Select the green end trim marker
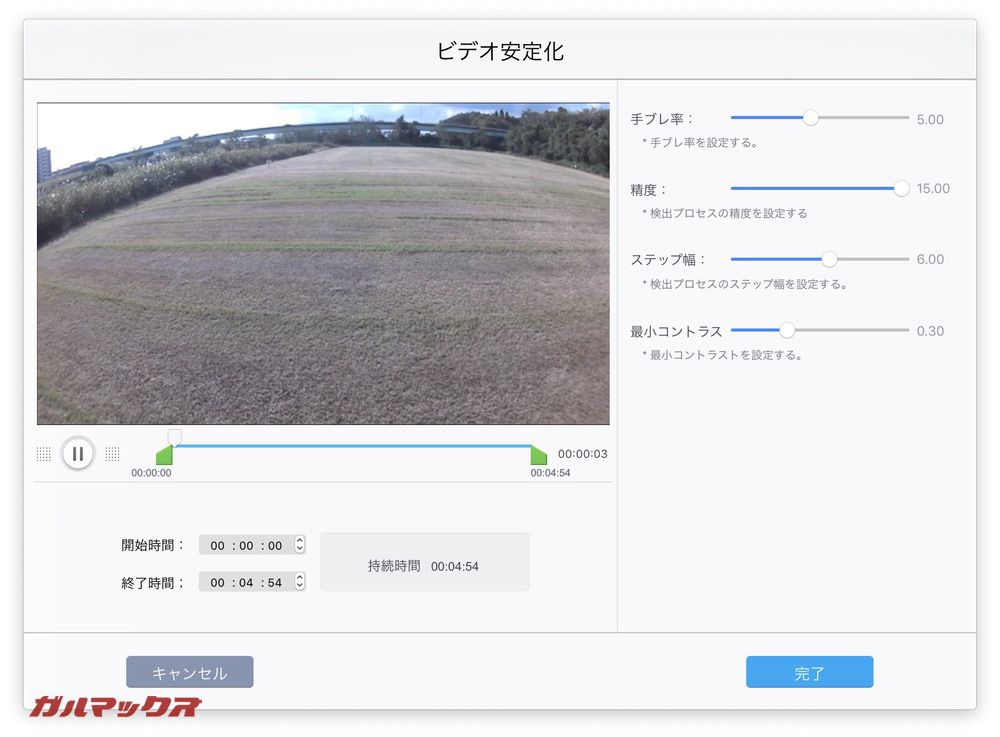This screenshot has height=737, width=1000. pos(538,456)
